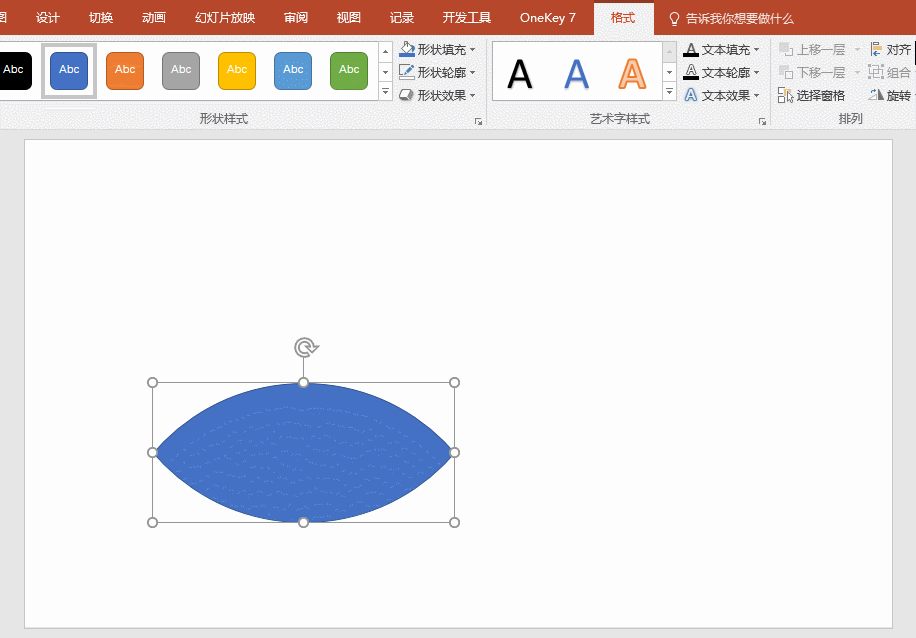Image resolution: width=916 pixels, height=638 pixels.
Task: Click the Shape Outline pencil icon
Action: (x=407, y=72)
